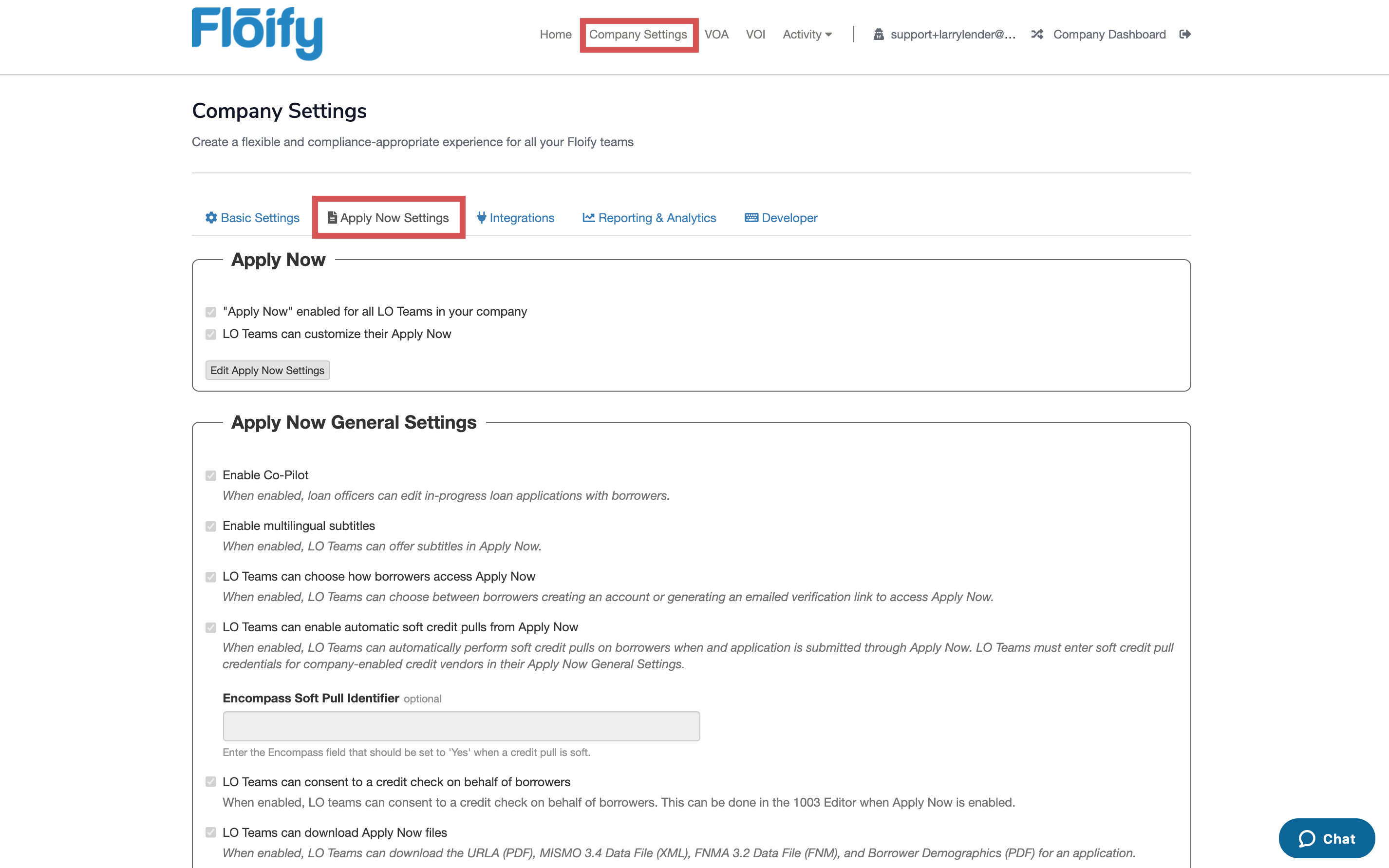The height and width of the screenshot is (868, 1389).
Task: Click the keyboard icon beside Developer
Action: tap(751, 218)
